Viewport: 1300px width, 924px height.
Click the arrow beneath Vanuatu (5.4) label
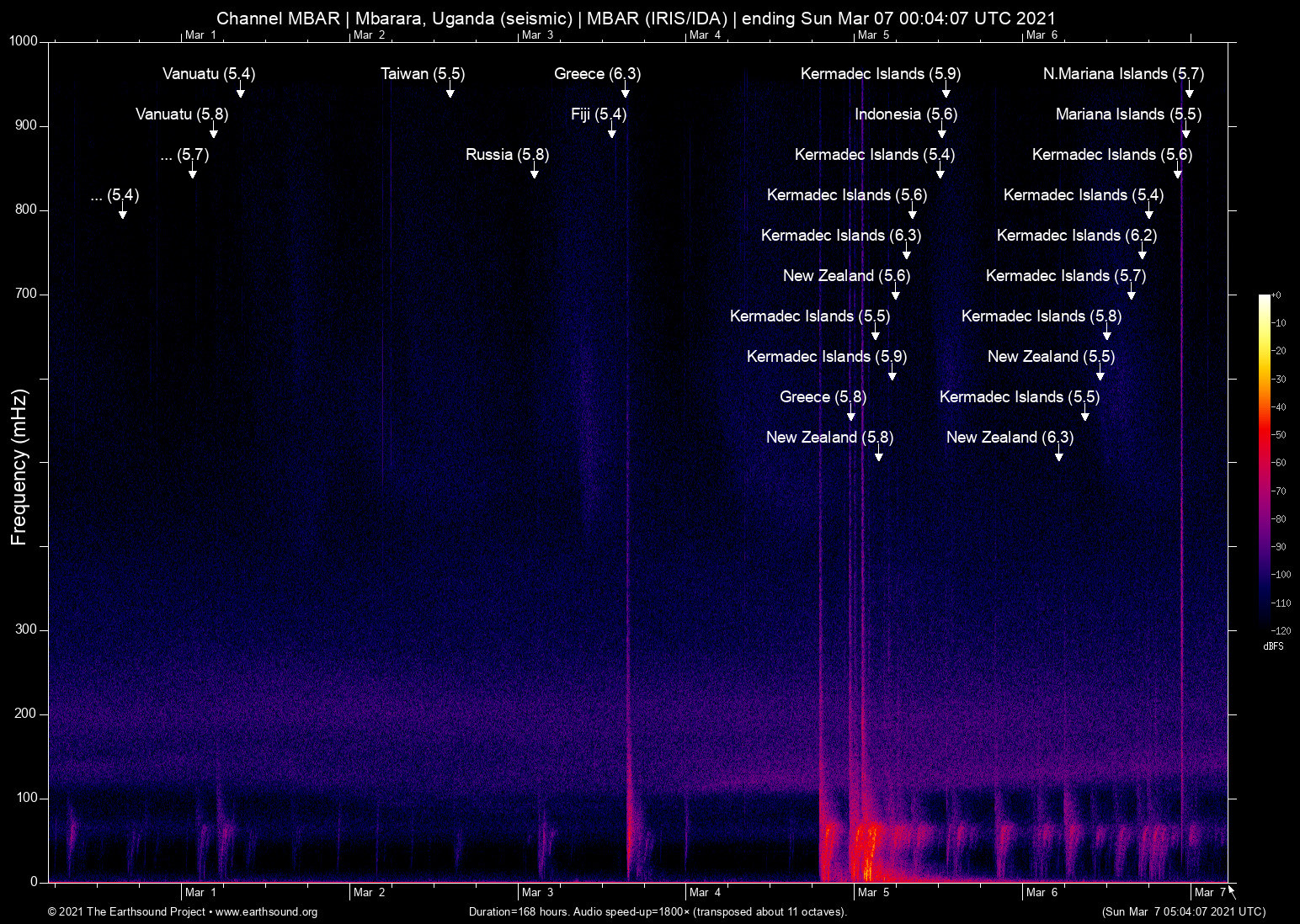[x=241, y=92]
